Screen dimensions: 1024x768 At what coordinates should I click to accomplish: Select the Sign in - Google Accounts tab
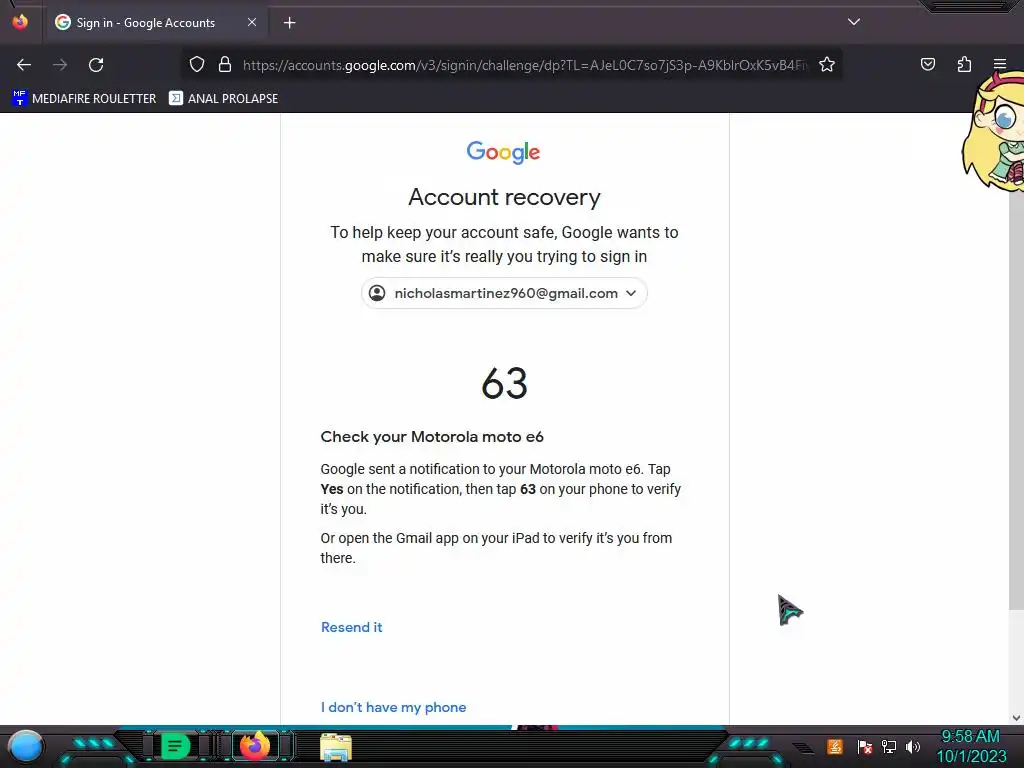pyautogui.click(x=155, y=23)
